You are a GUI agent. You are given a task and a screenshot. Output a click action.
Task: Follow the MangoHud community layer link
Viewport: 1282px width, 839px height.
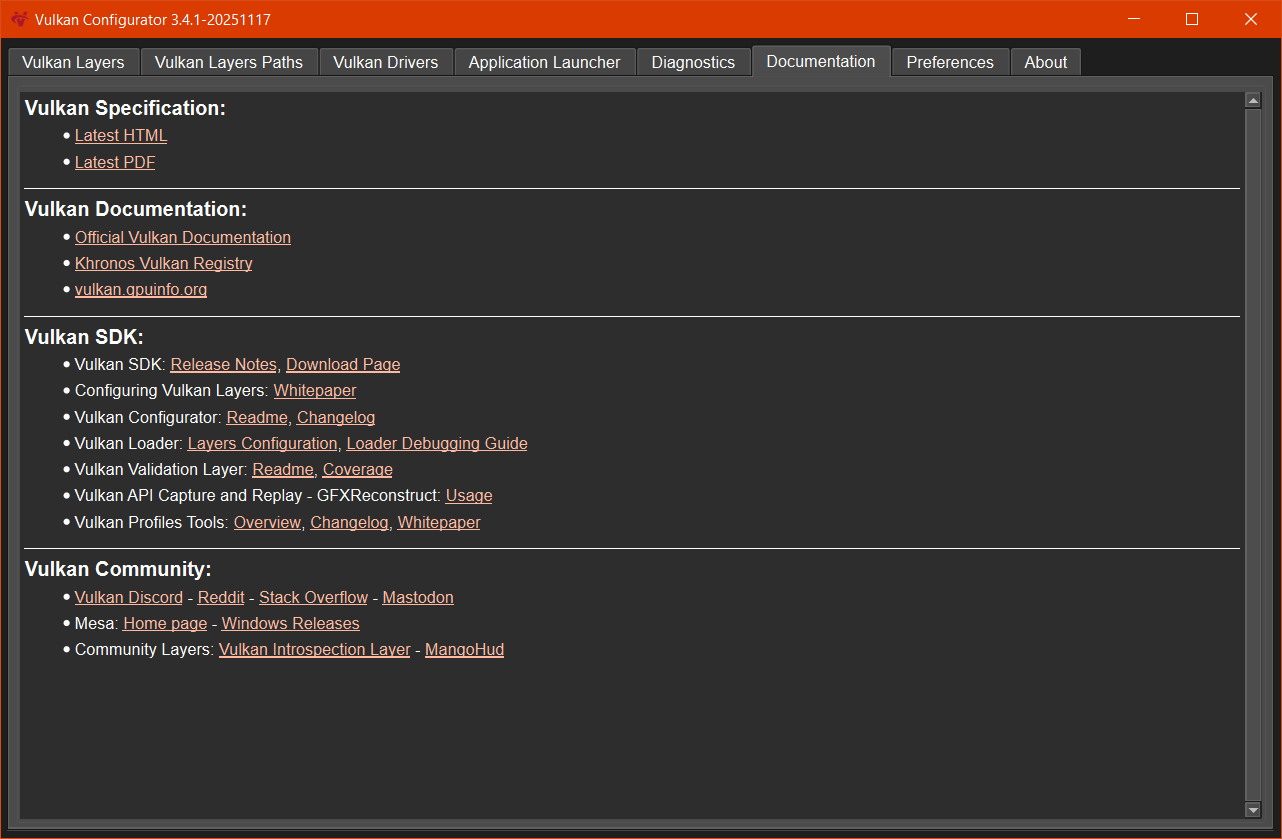(x=464, y=650)
